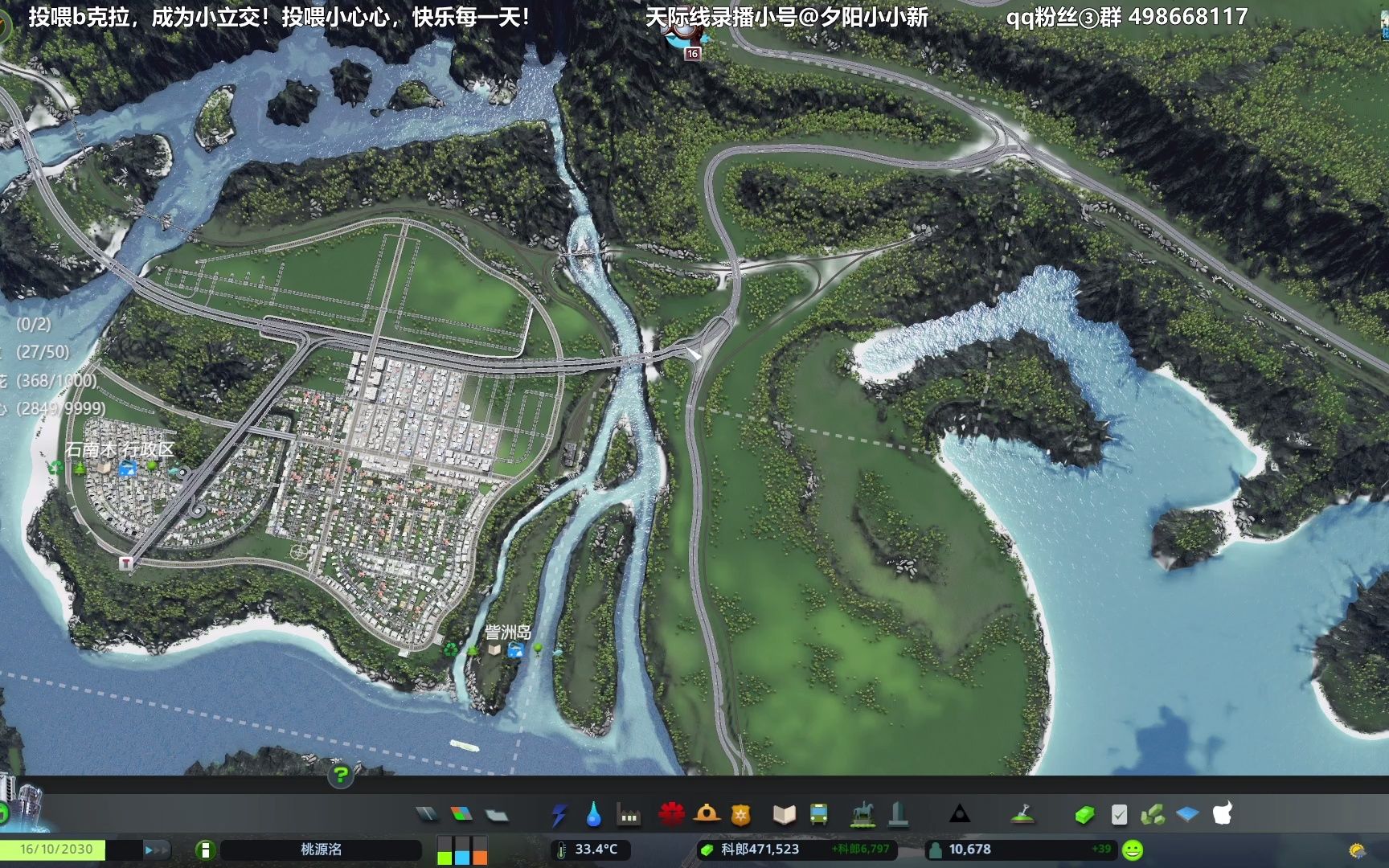The image size is (1389, 868).
Task: Open the Garbage and industry menu
Action: tap(629, 815)
